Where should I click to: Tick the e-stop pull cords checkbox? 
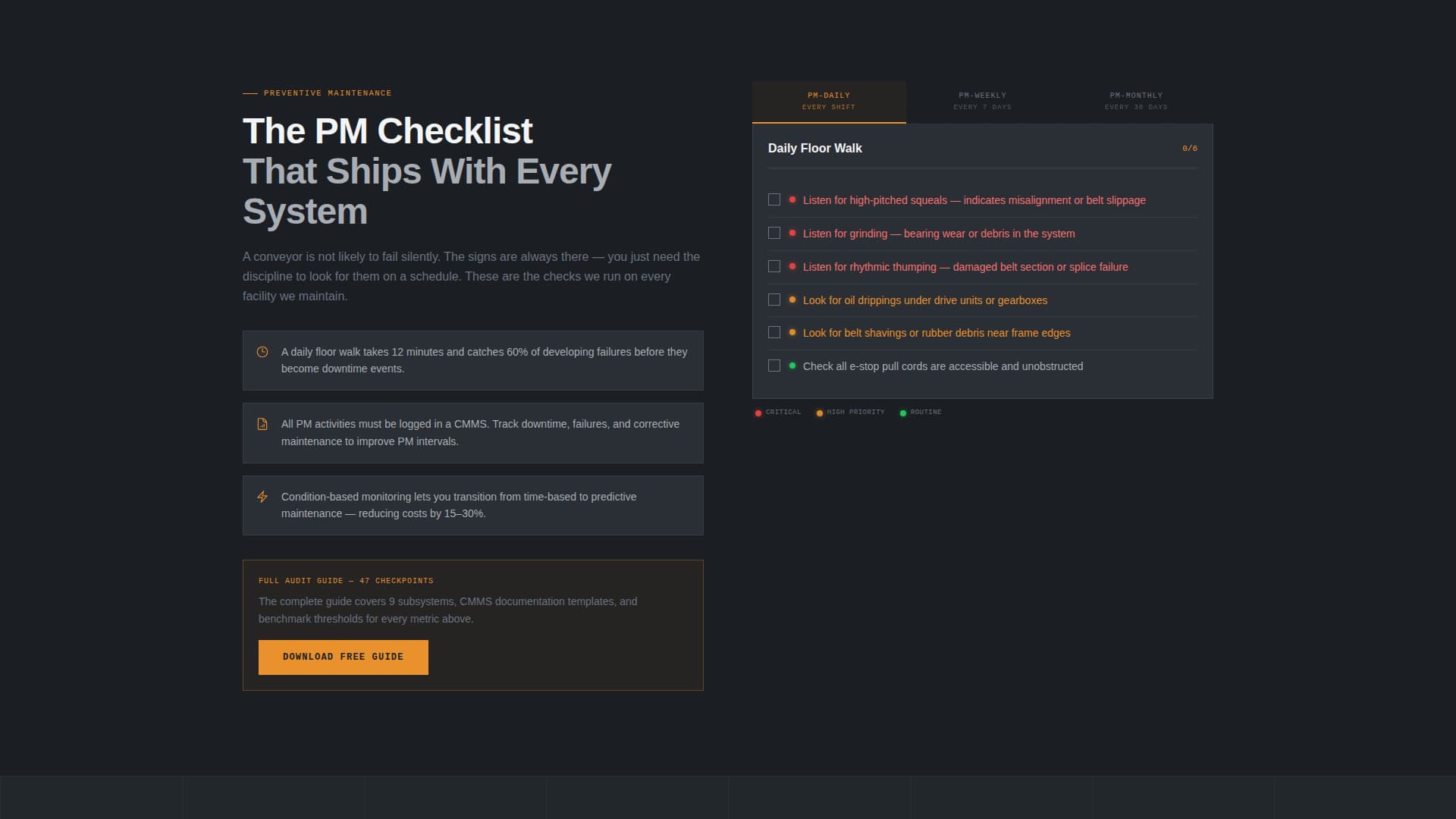(774, 366)
